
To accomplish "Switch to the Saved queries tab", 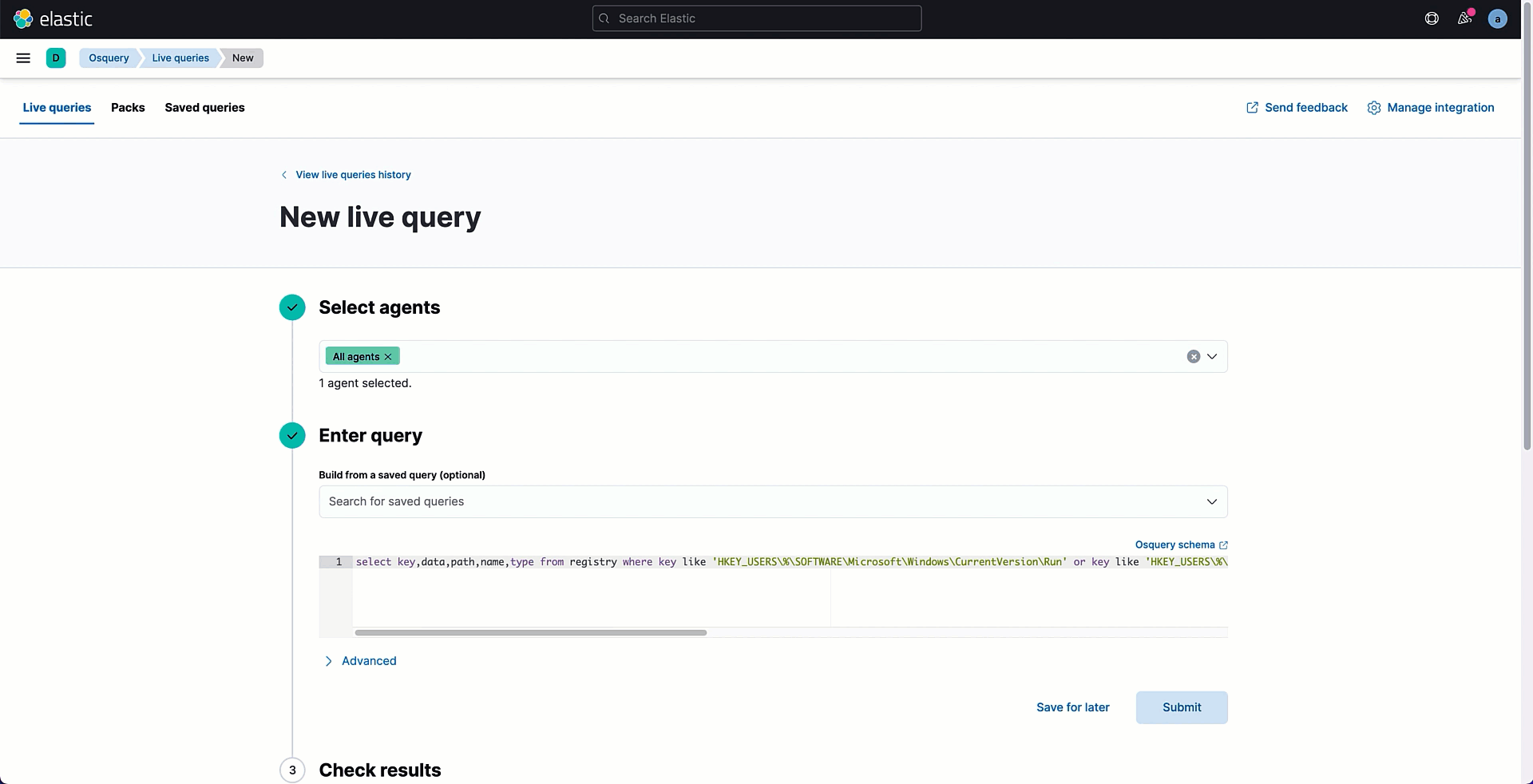I will click(x=204, y=108).
